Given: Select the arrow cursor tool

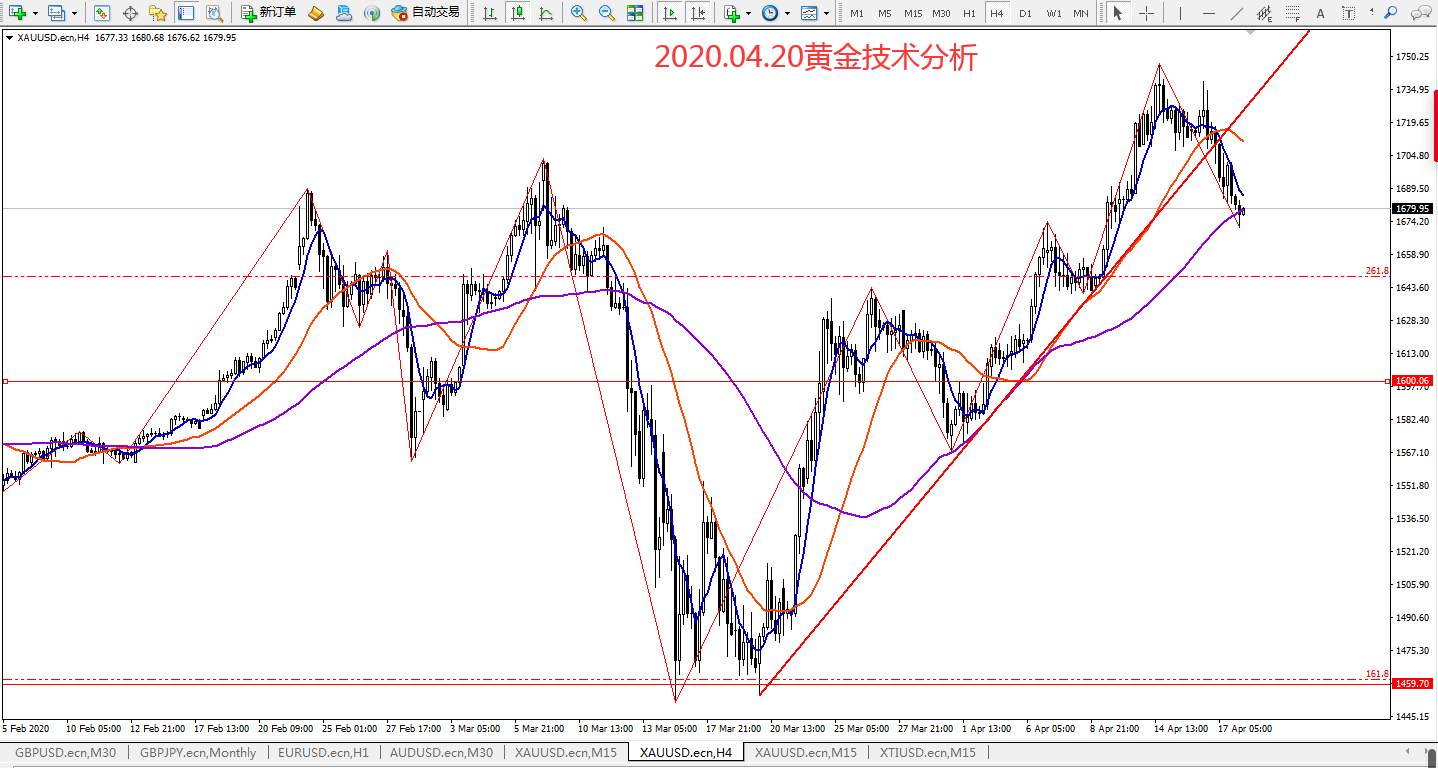Looking at the screenshot, I should [x=1117, y=13].
